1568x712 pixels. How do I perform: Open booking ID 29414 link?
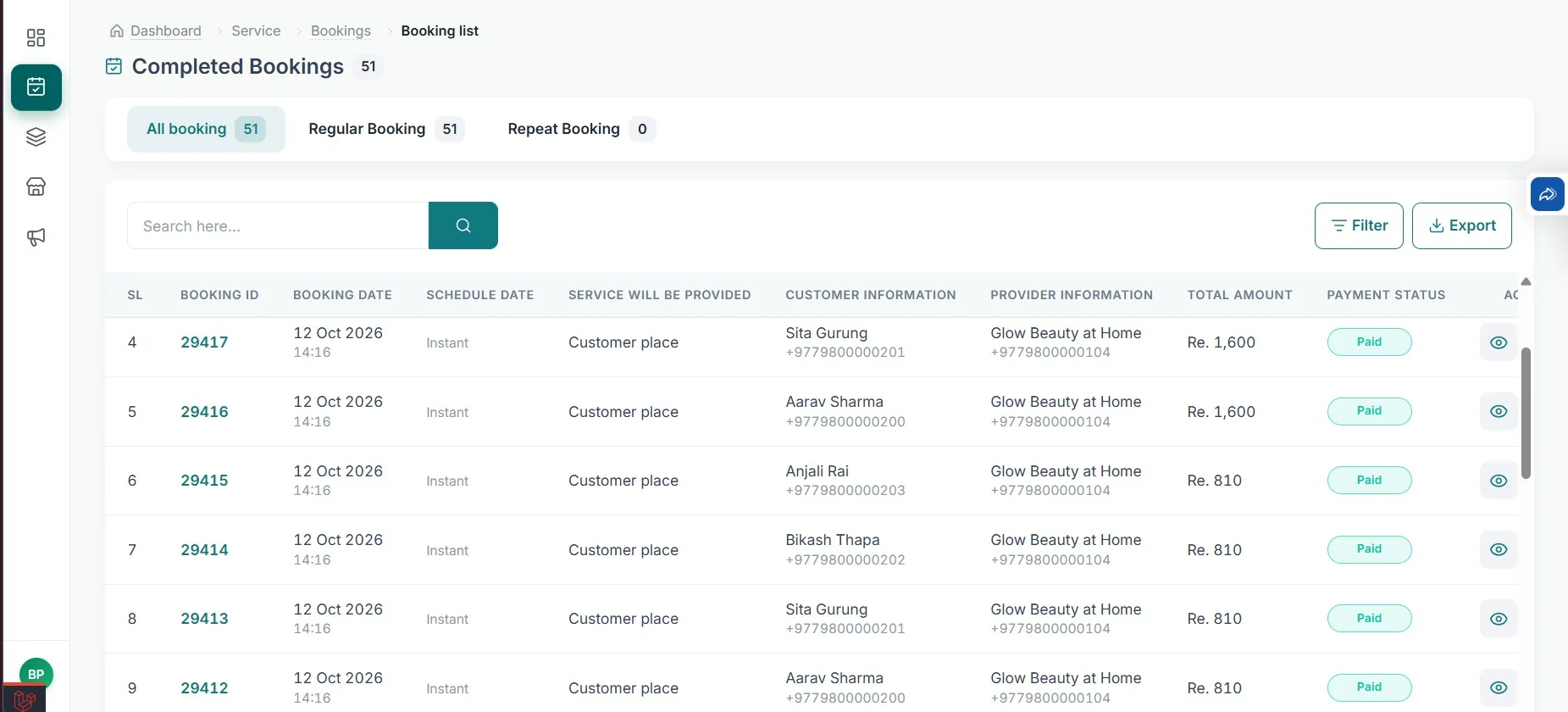204,550
